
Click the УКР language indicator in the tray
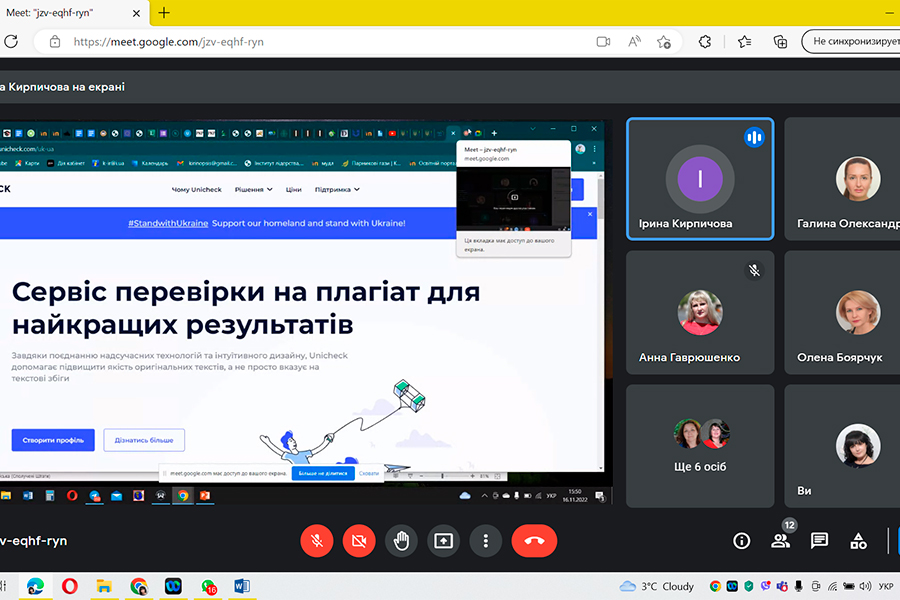pos(886,586)
